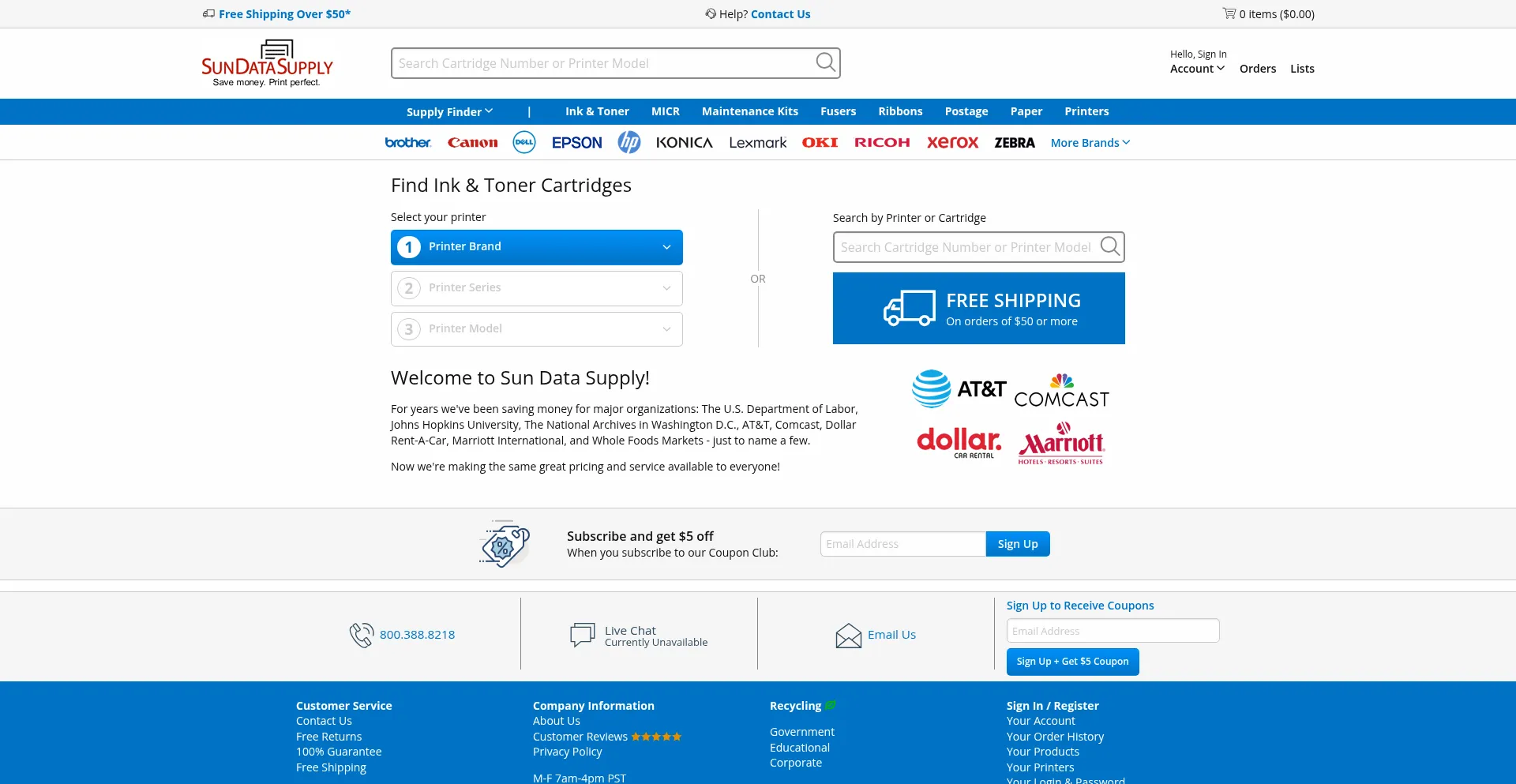This screenshot has width=1516, height=784.
Task: Open the Printer Brand dropdown
Action: point(536,247)
